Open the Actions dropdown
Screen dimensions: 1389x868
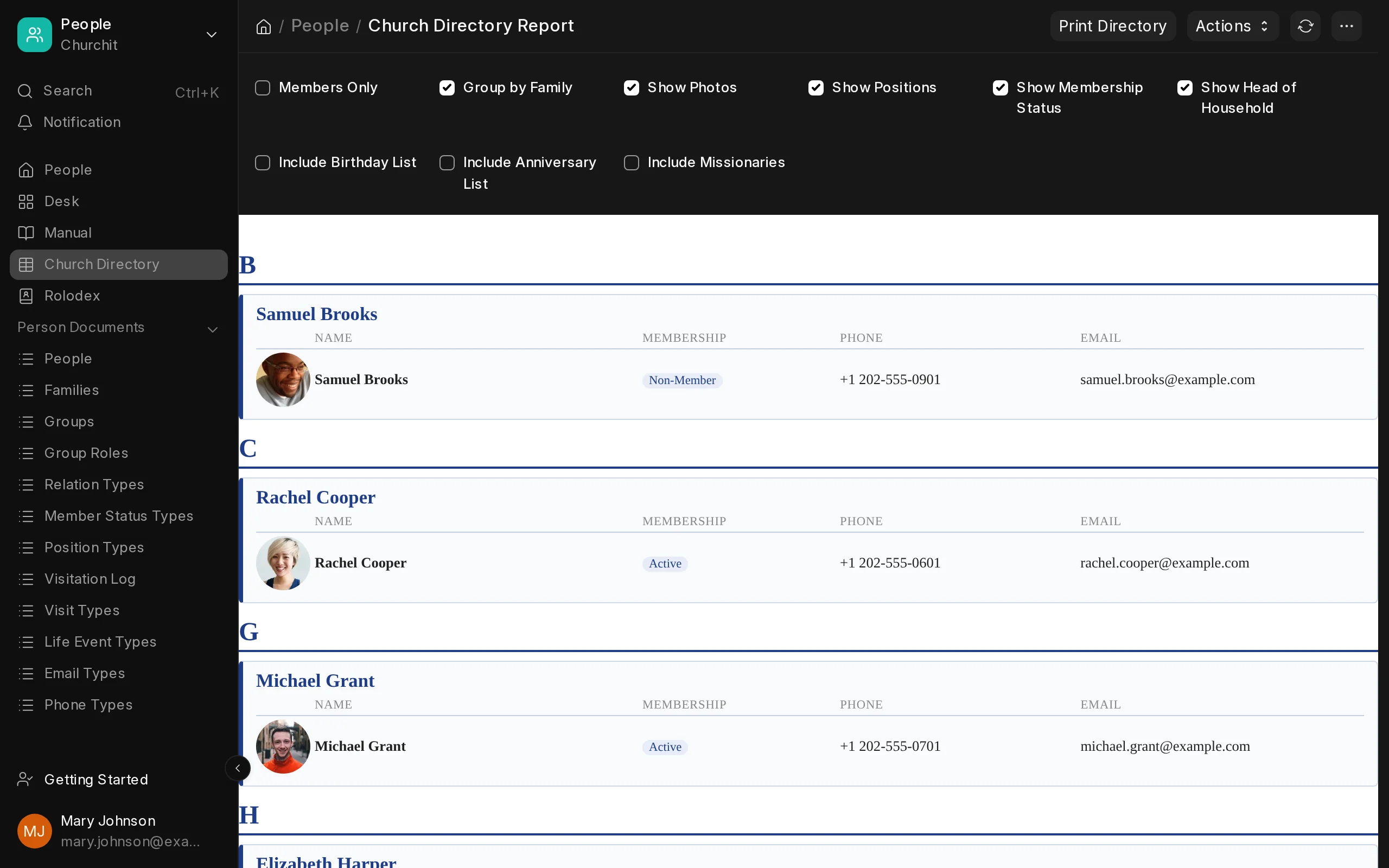1232,27
